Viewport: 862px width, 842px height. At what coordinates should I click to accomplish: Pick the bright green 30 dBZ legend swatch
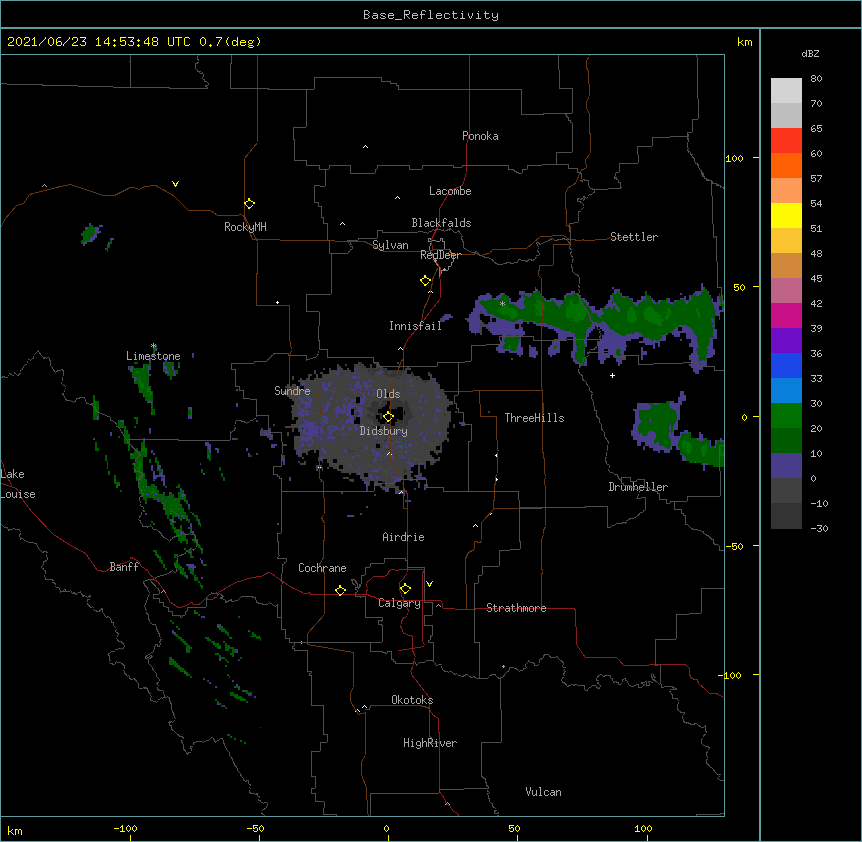(x=786, y=416)
